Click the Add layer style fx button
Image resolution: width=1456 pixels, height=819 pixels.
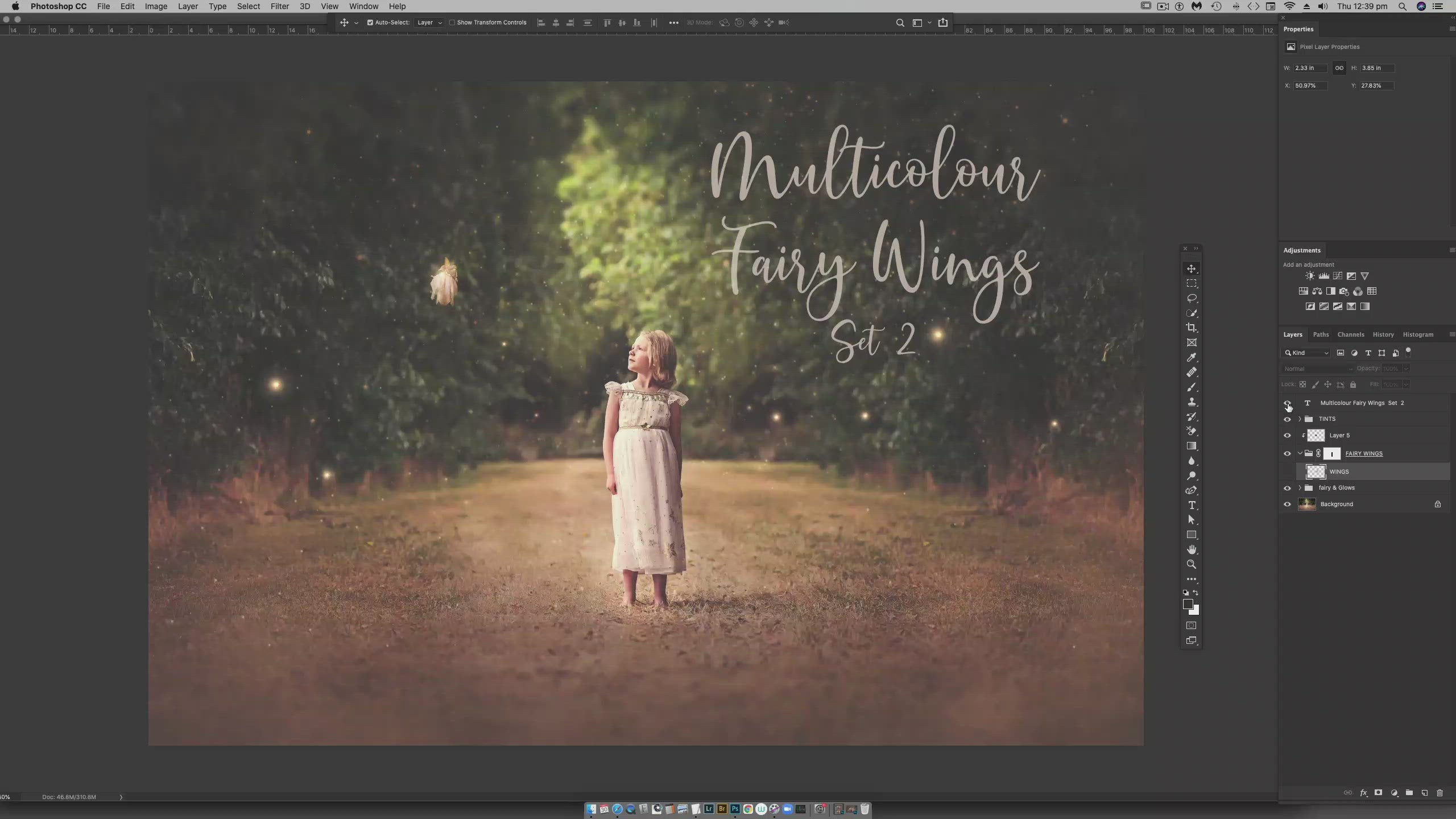coord(1364,792)
